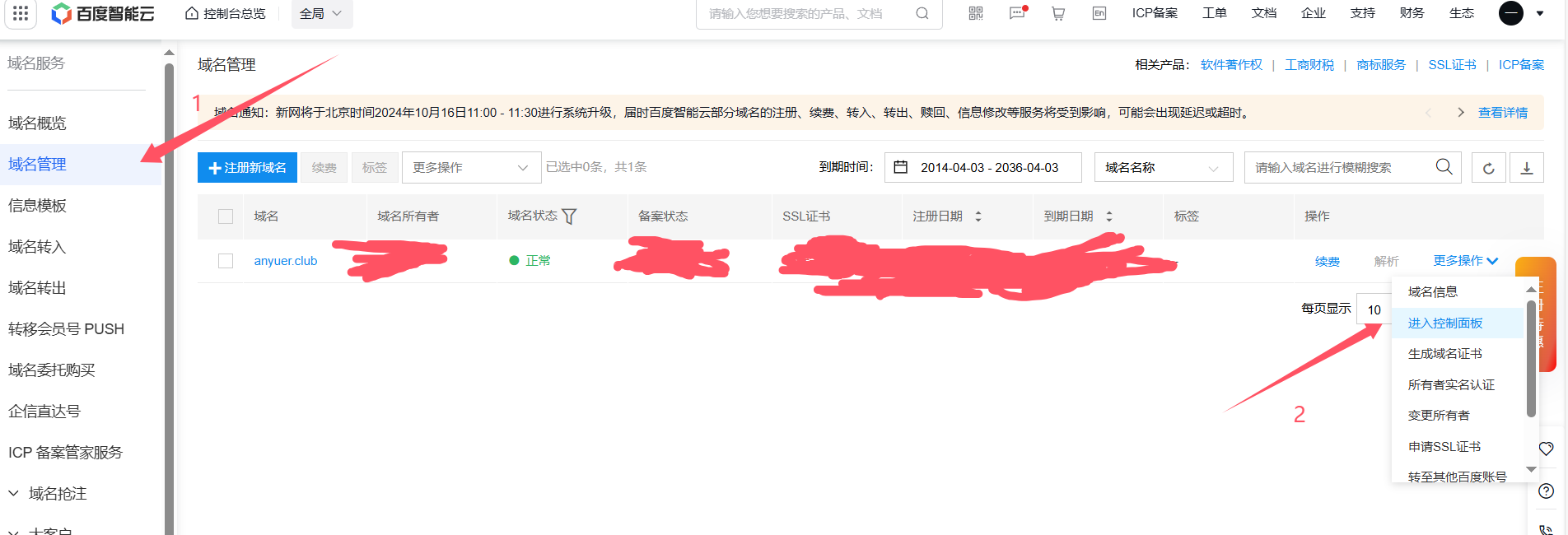Go to 信息模板 in sidebar
1568x535 pixels.
click(x=37, y=206)
